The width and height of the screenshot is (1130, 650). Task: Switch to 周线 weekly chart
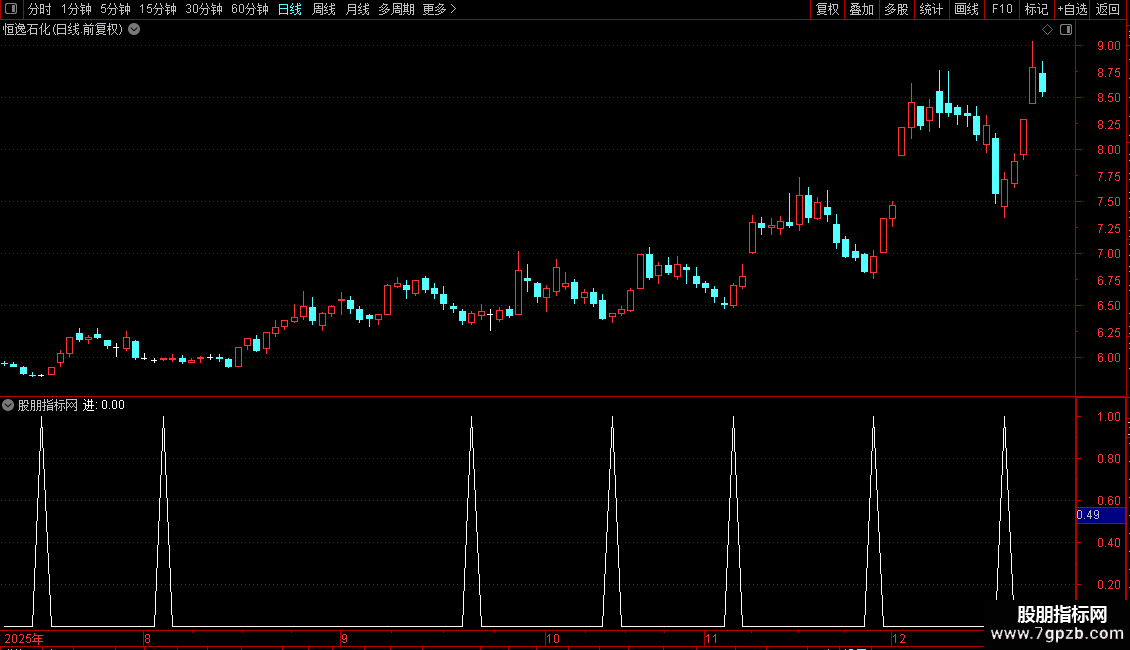point(324,9)
